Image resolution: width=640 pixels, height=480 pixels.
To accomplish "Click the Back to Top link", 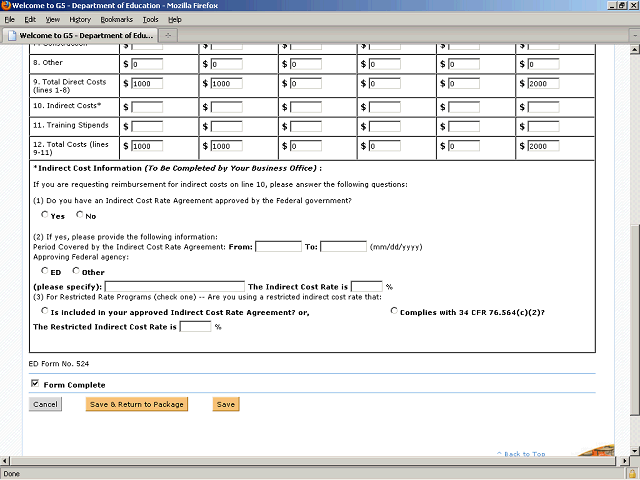I will coord(524,454).
